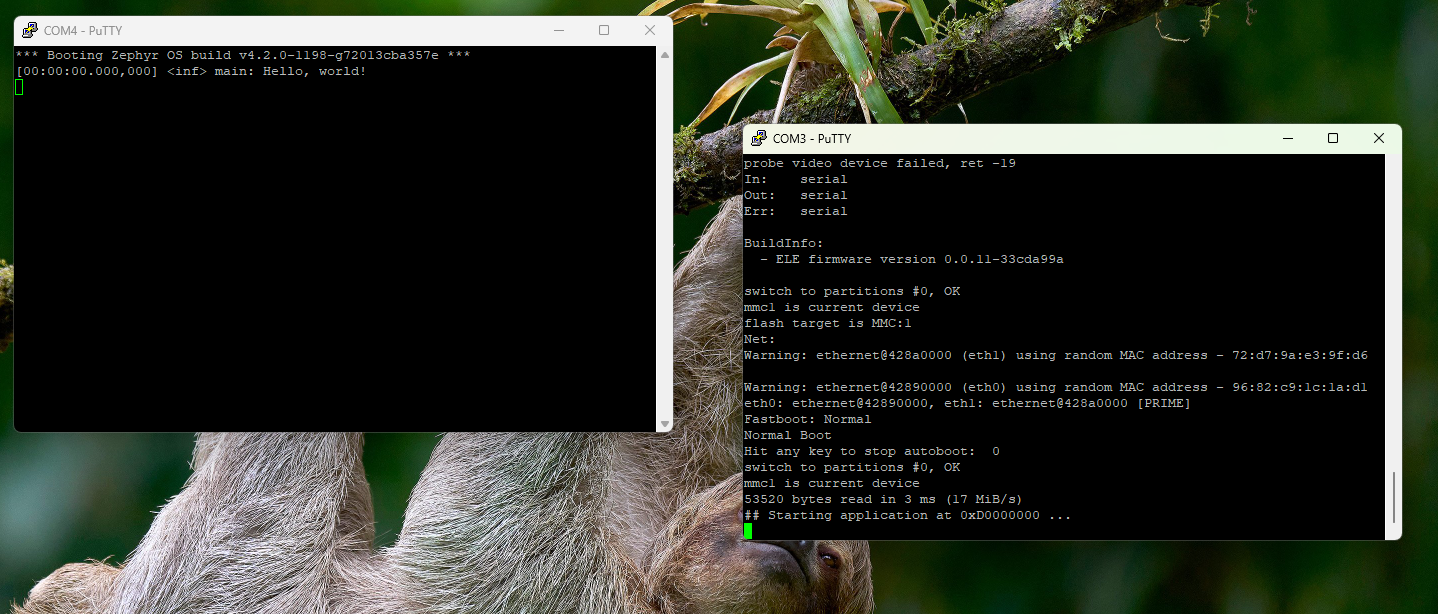
Task: Minimize the COM3 PuTTY window
Action: tap(1287, 139)
